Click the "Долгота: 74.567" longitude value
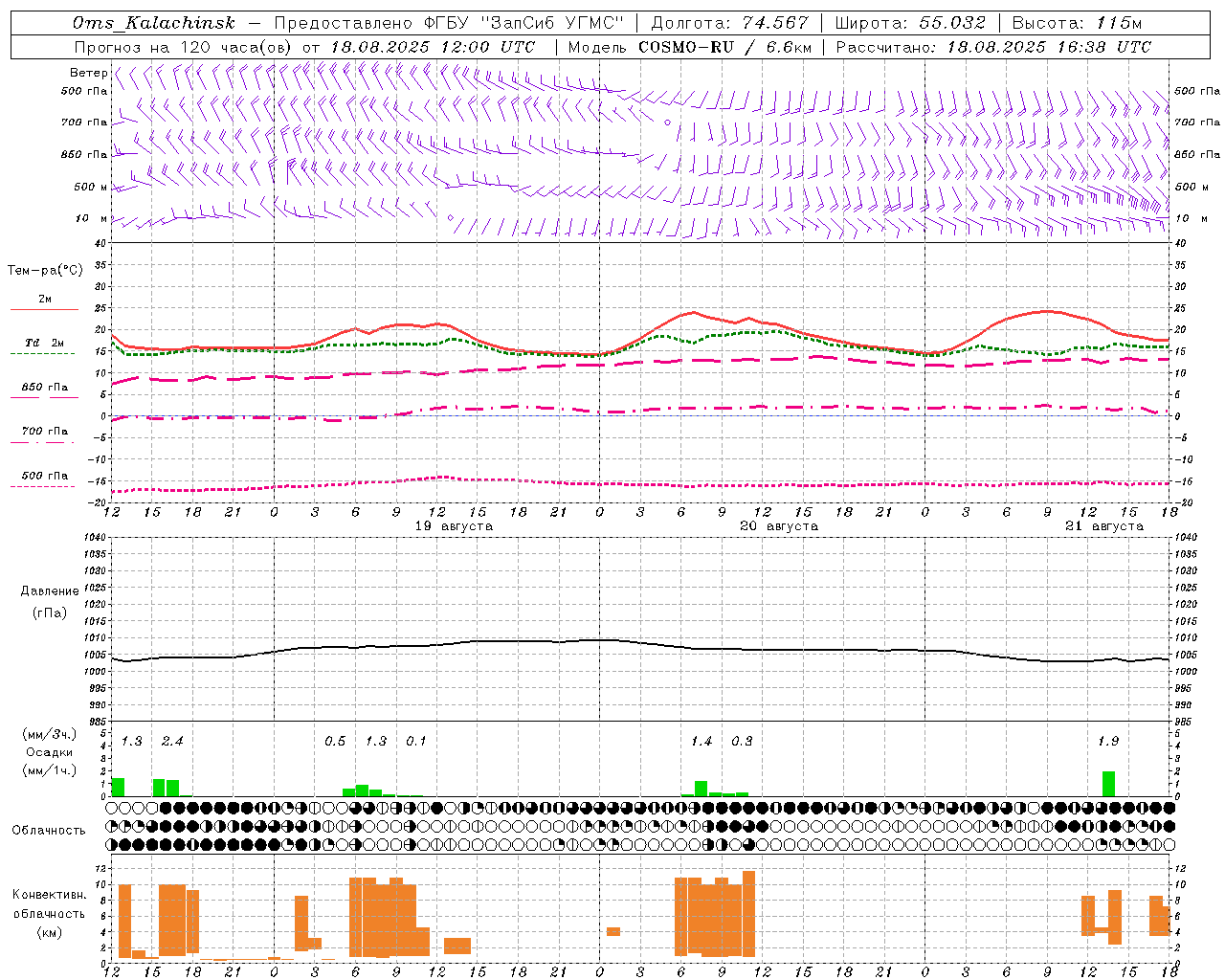The width and height of the screenshot is (1225, 980). 730,23
